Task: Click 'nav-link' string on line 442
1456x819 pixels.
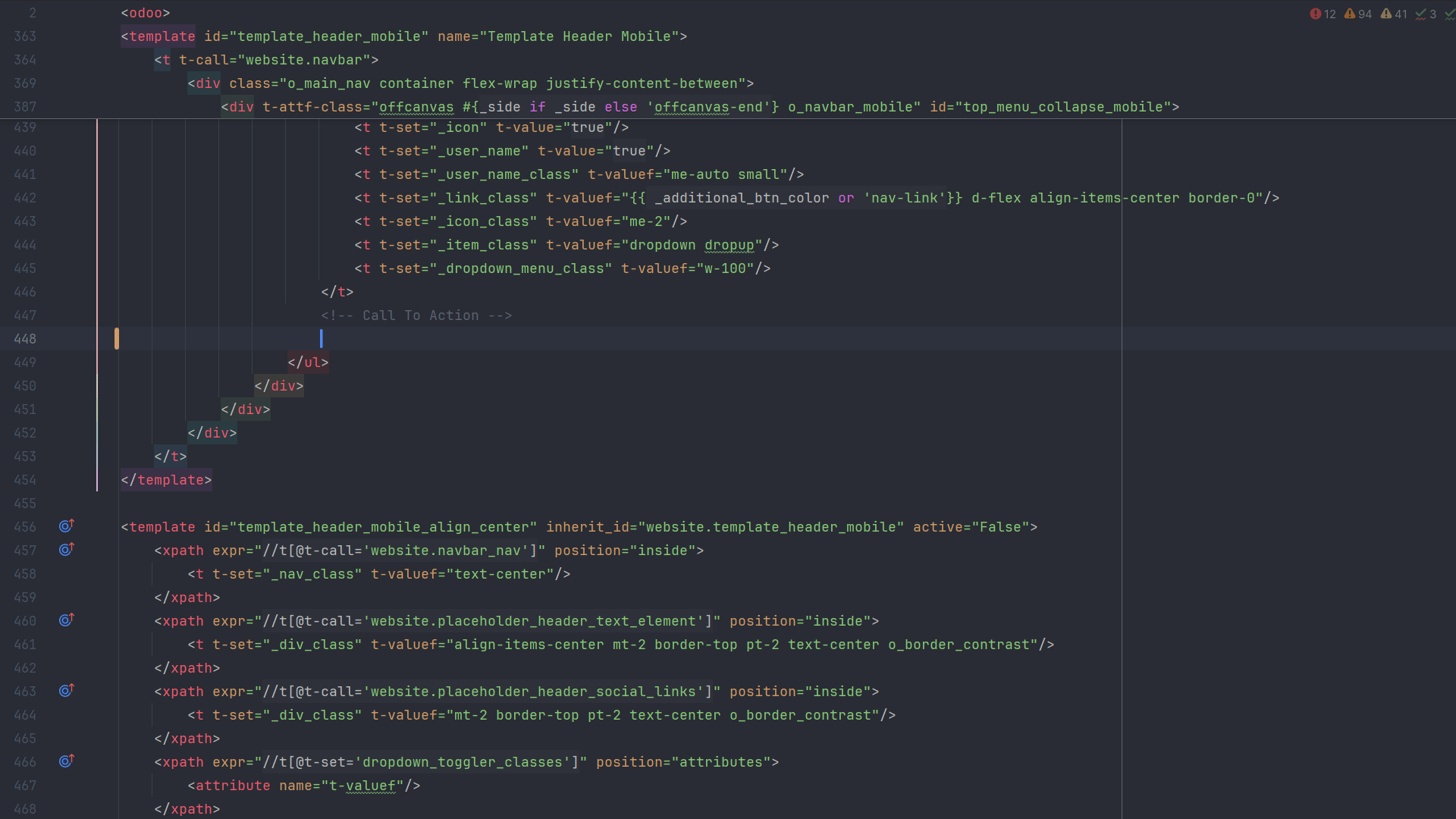Action: tap(905, 198)
